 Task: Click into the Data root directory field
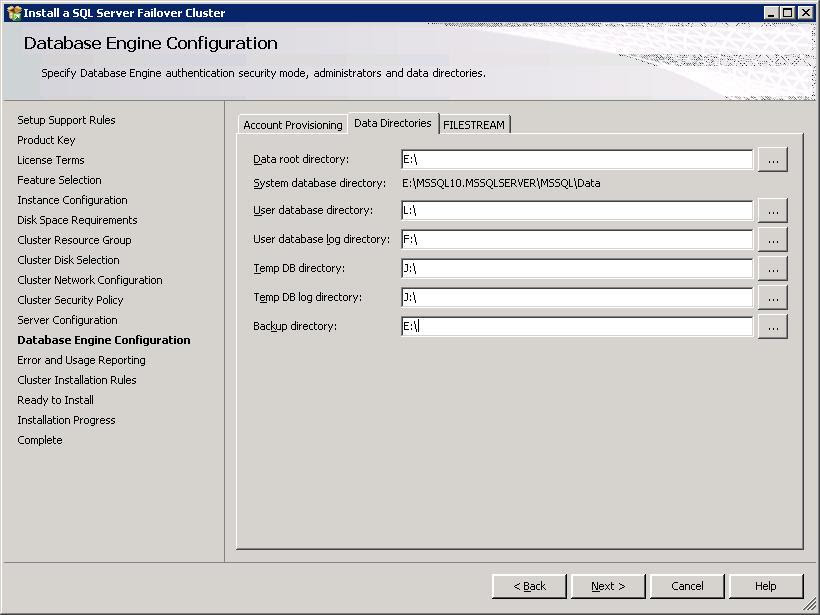577,160
